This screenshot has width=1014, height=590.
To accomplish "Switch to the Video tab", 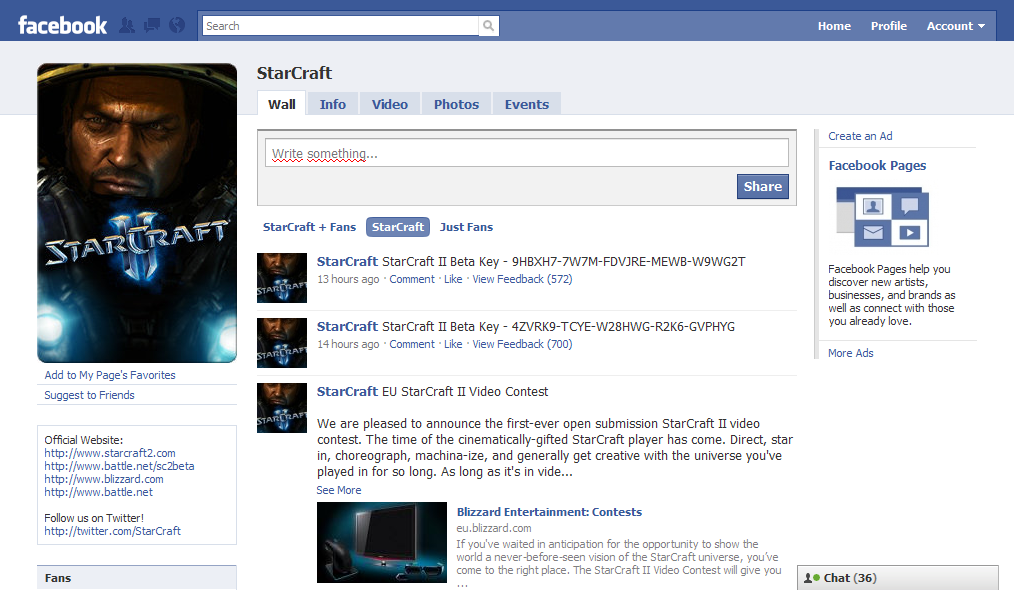I will (x=390, y=104).
